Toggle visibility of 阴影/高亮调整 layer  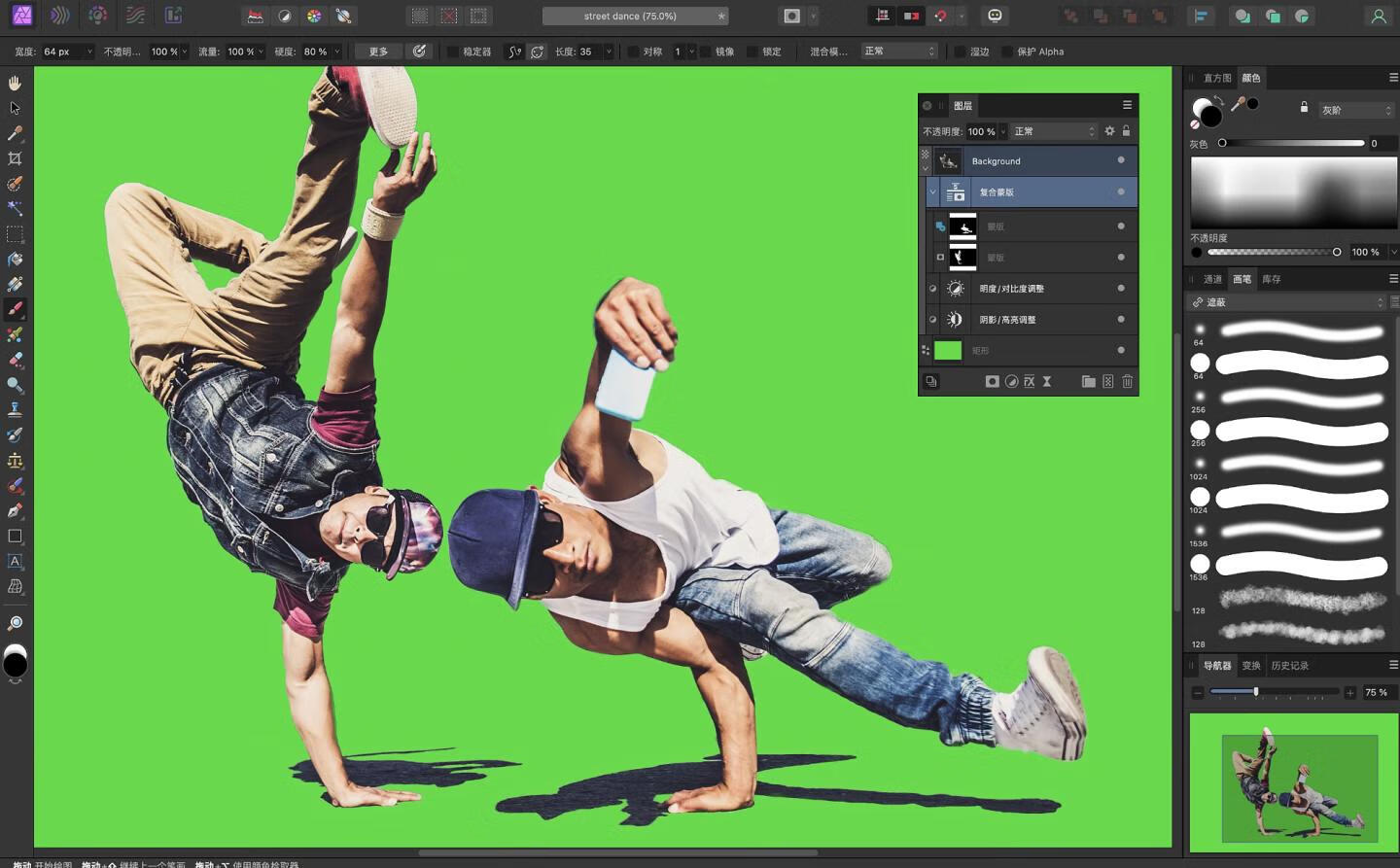click(1121, 319)
